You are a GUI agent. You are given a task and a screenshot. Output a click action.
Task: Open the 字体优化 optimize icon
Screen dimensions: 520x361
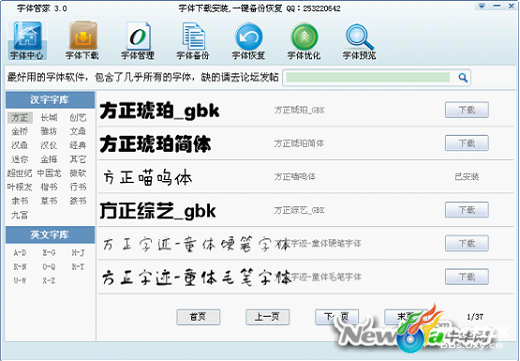coord(304,40)
